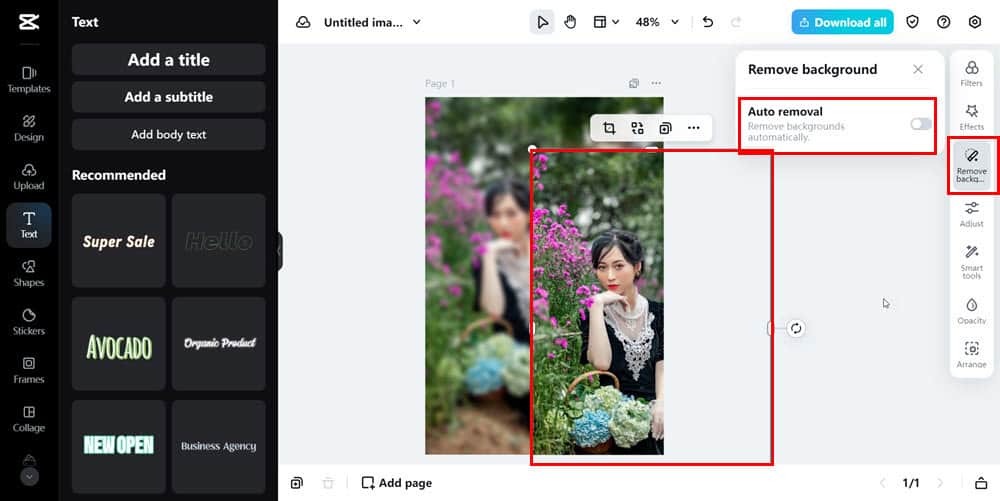Click the rotate handle beside the image
This screenshot has height=501, width=1000.
(796, 328)
